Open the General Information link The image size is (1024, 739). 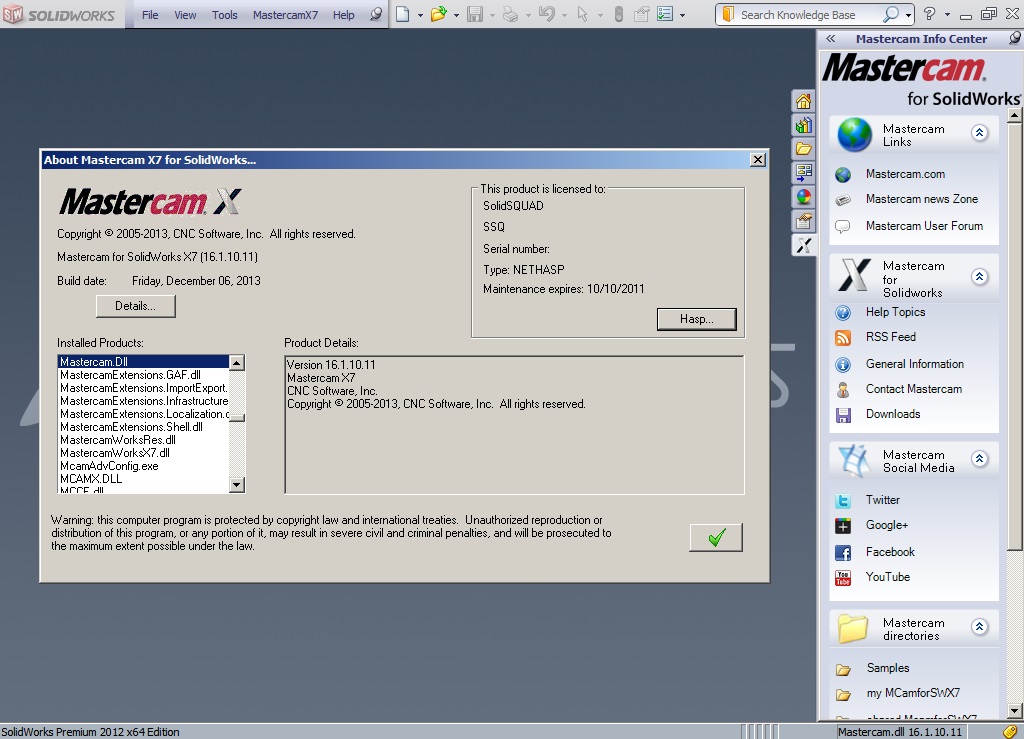914,364
